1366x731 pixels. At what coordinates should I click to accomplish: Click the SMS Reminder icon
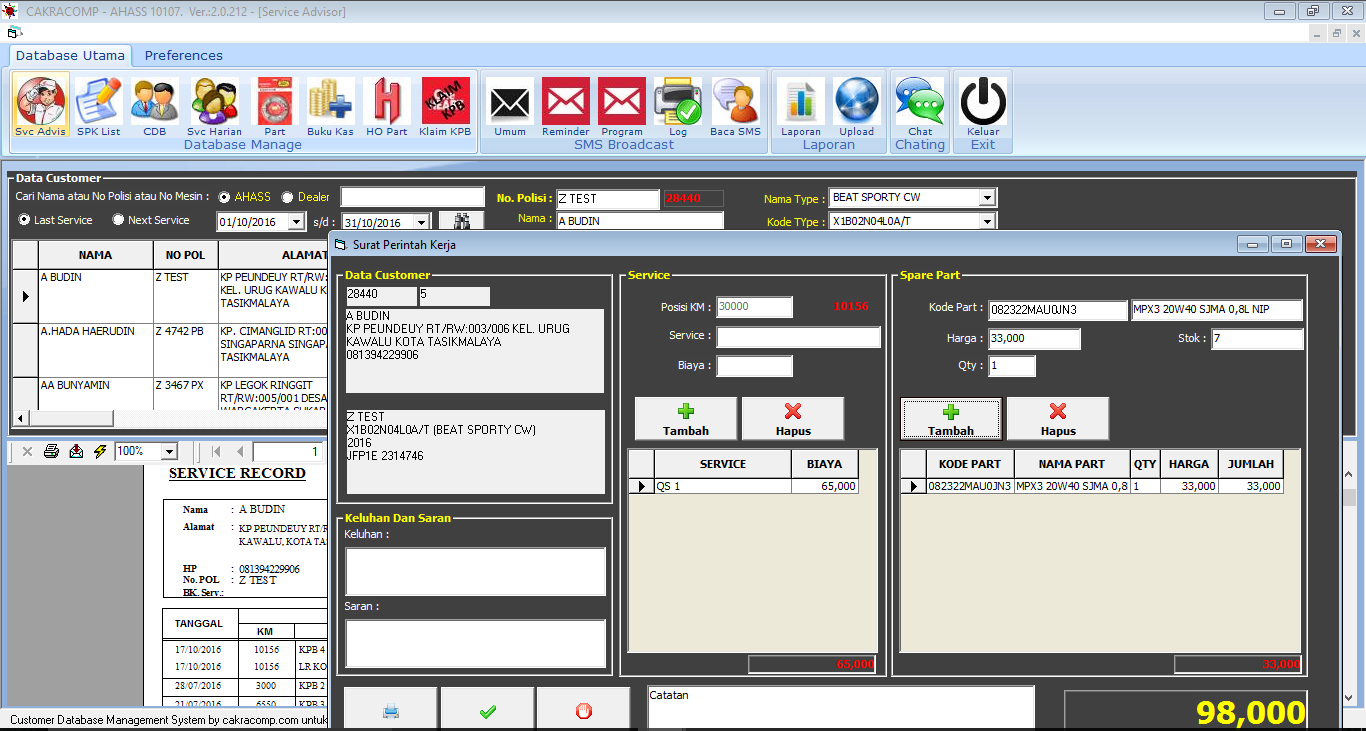[x=566, y=104]
